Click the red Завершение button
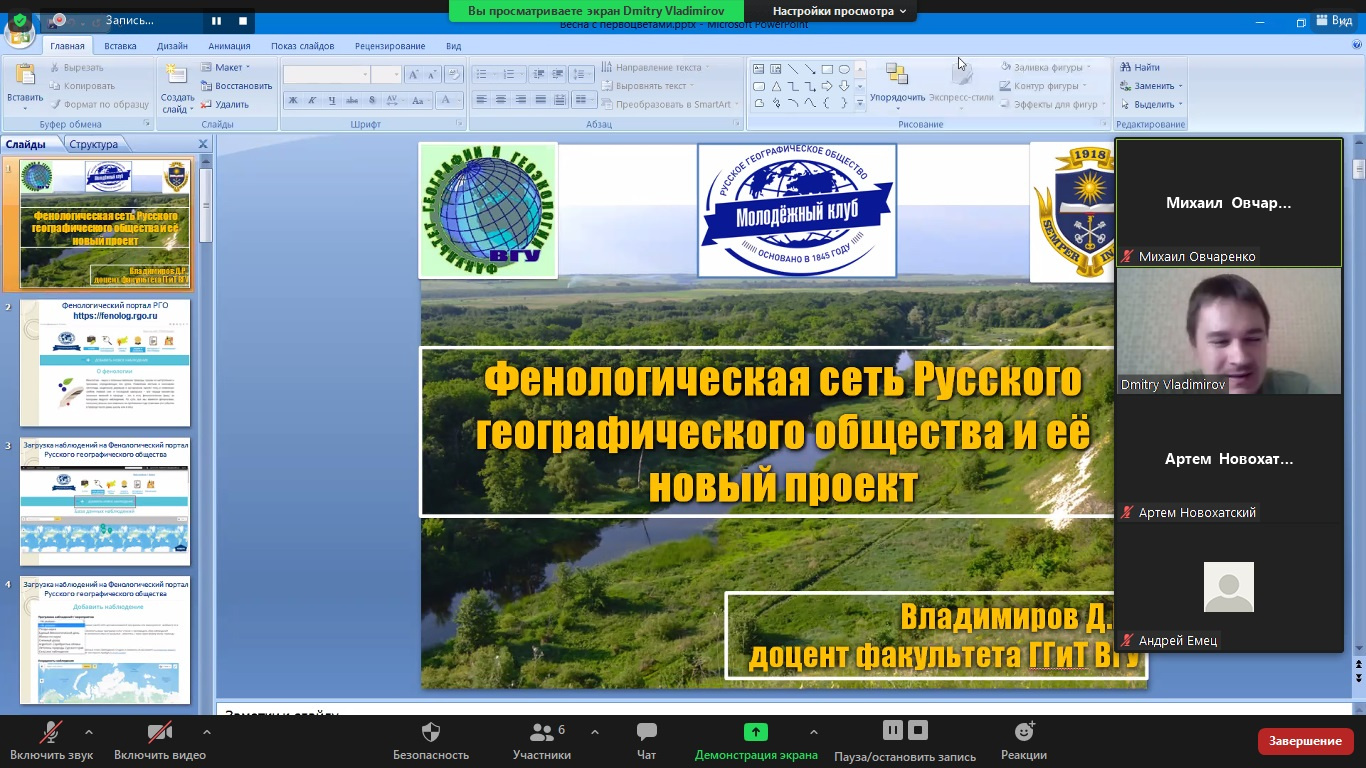The height and width of the screenshot is (768, 1366). (x=1305, y=741)
